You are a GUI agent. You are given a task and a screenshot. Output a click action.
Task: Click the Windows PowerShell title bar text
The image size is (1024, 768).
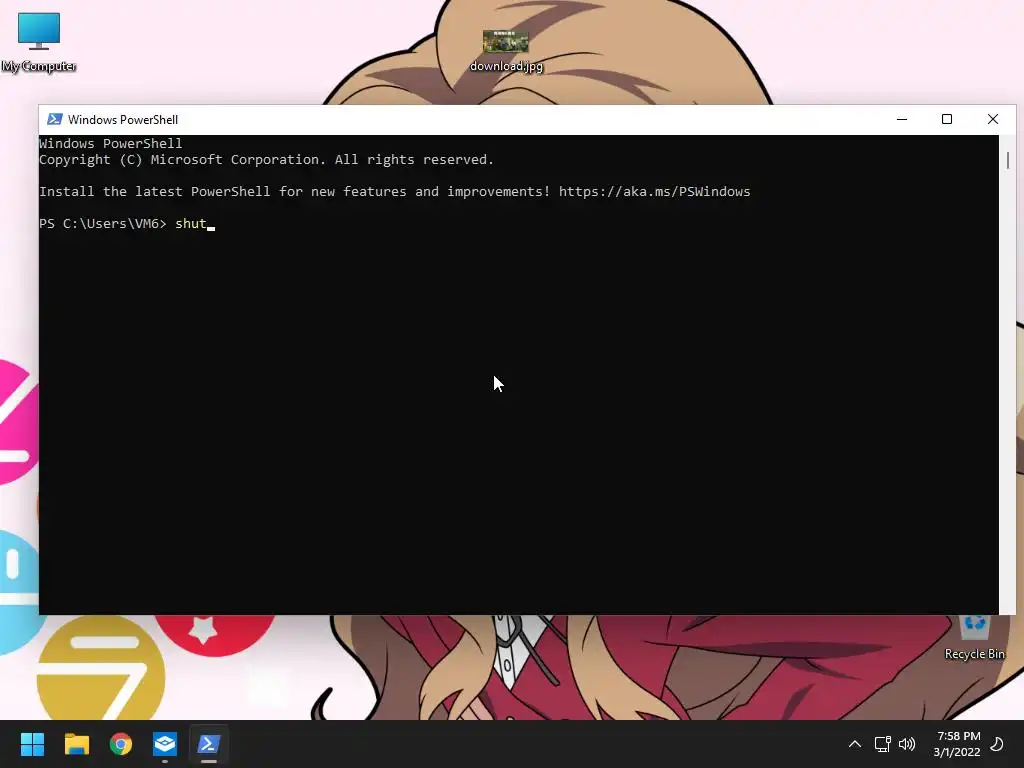123,120
